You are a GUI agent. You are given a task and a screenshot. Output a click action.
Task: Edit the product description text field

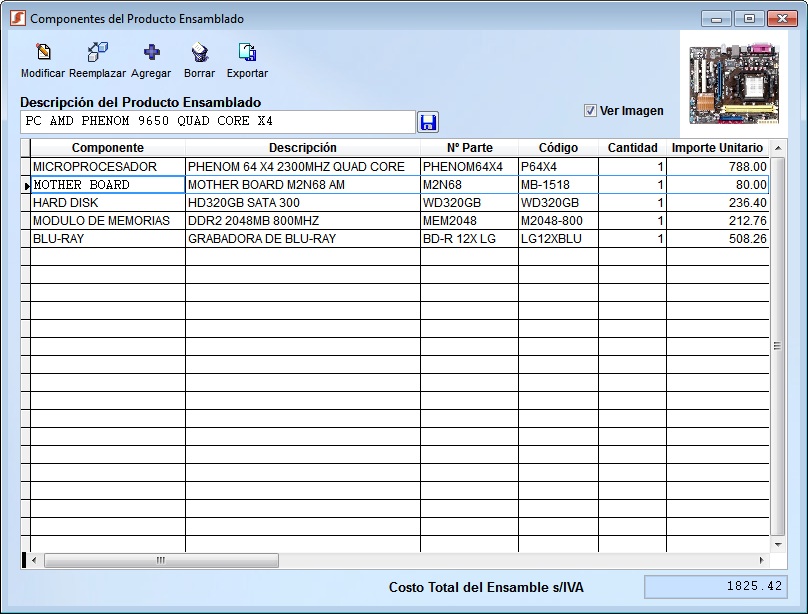coord(217,122)
